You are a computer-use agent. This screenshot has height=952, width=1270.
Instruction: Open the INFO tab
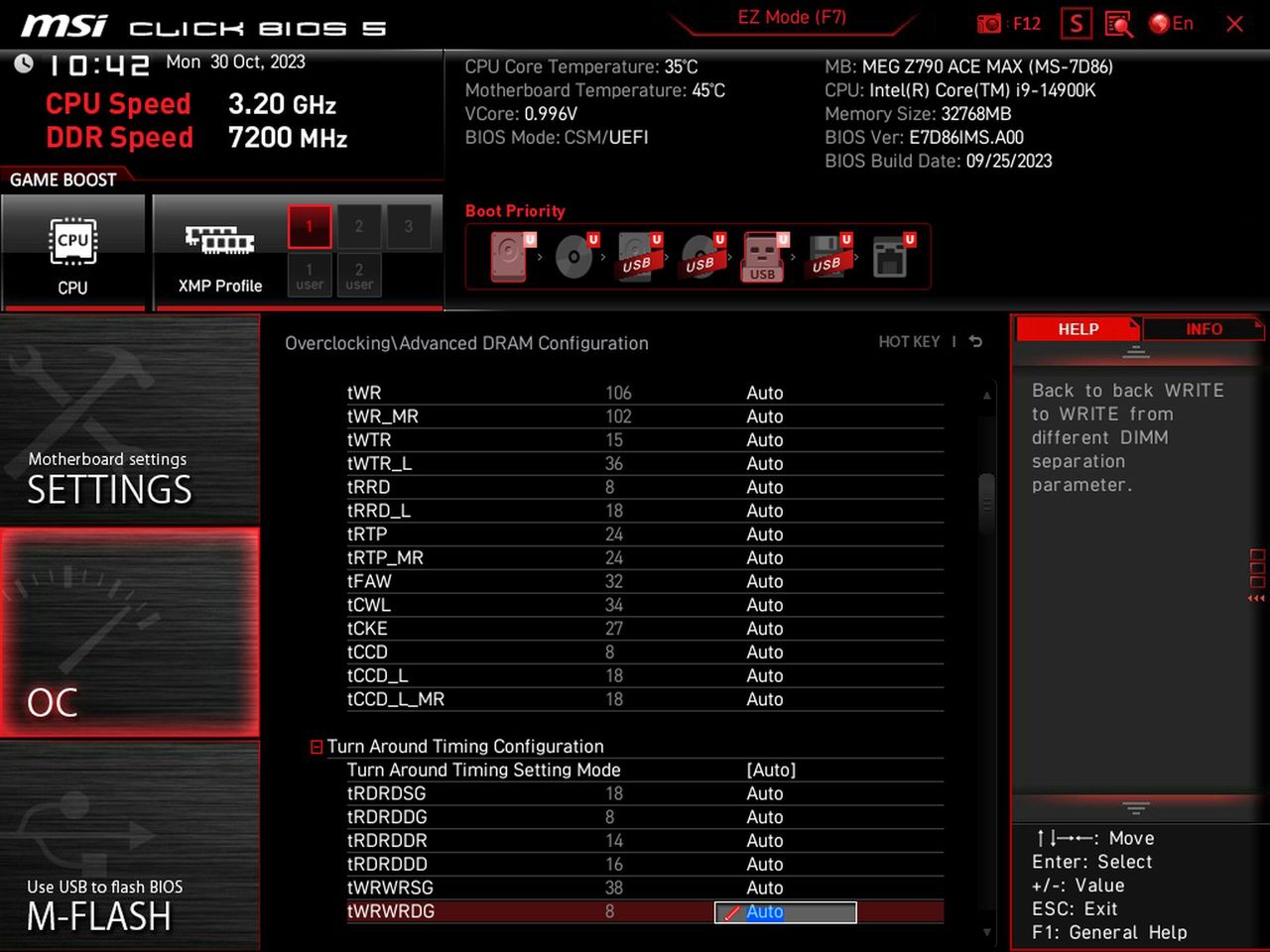tap(1204, 329)
